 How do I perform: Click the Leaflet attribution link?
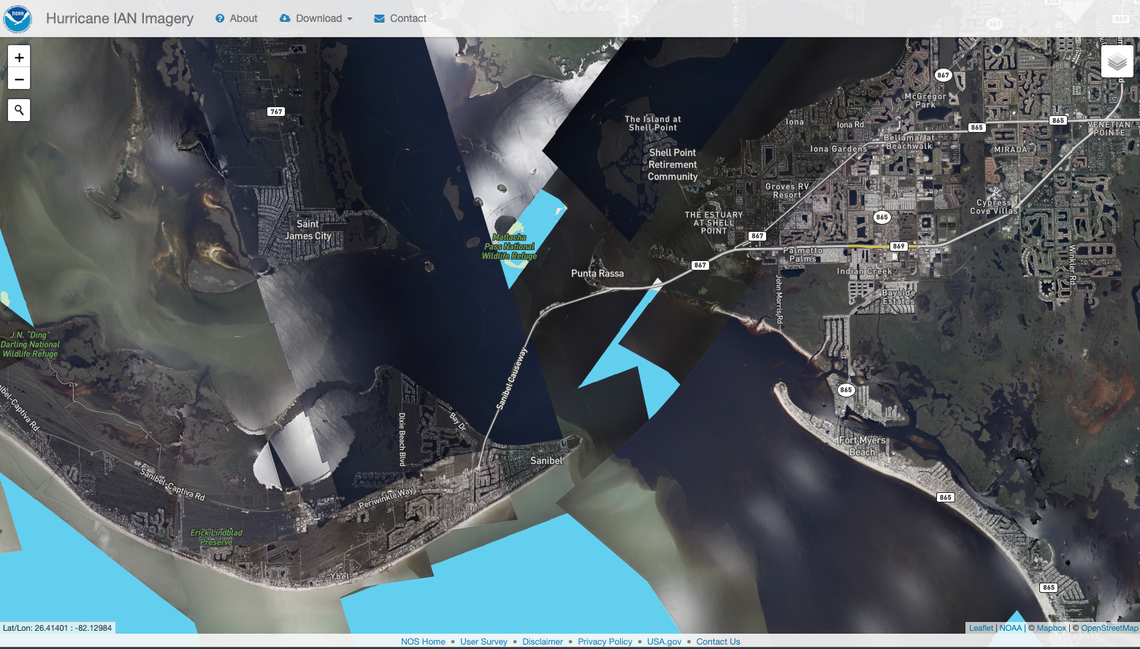click(980, 627)
